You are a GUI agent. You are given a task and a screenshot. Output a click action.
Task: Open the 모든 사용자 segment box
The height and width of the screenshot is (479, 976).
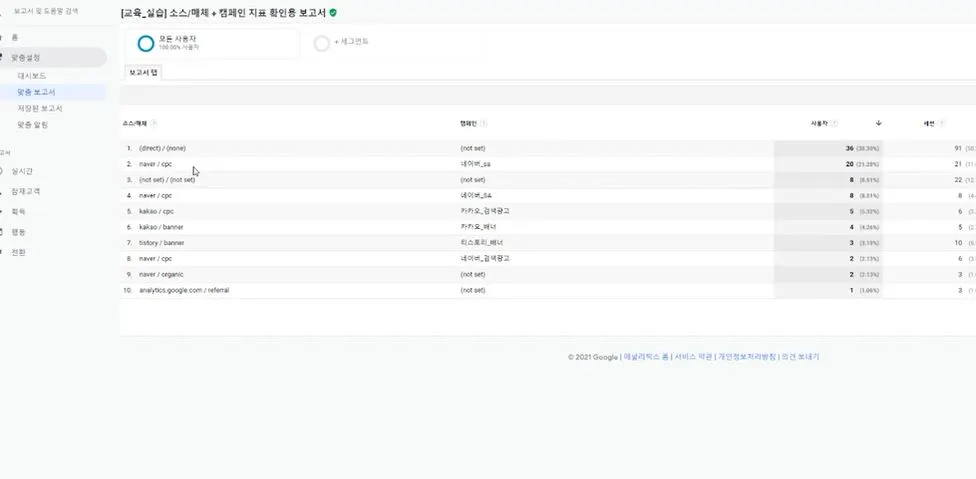[x=212, y=43]
